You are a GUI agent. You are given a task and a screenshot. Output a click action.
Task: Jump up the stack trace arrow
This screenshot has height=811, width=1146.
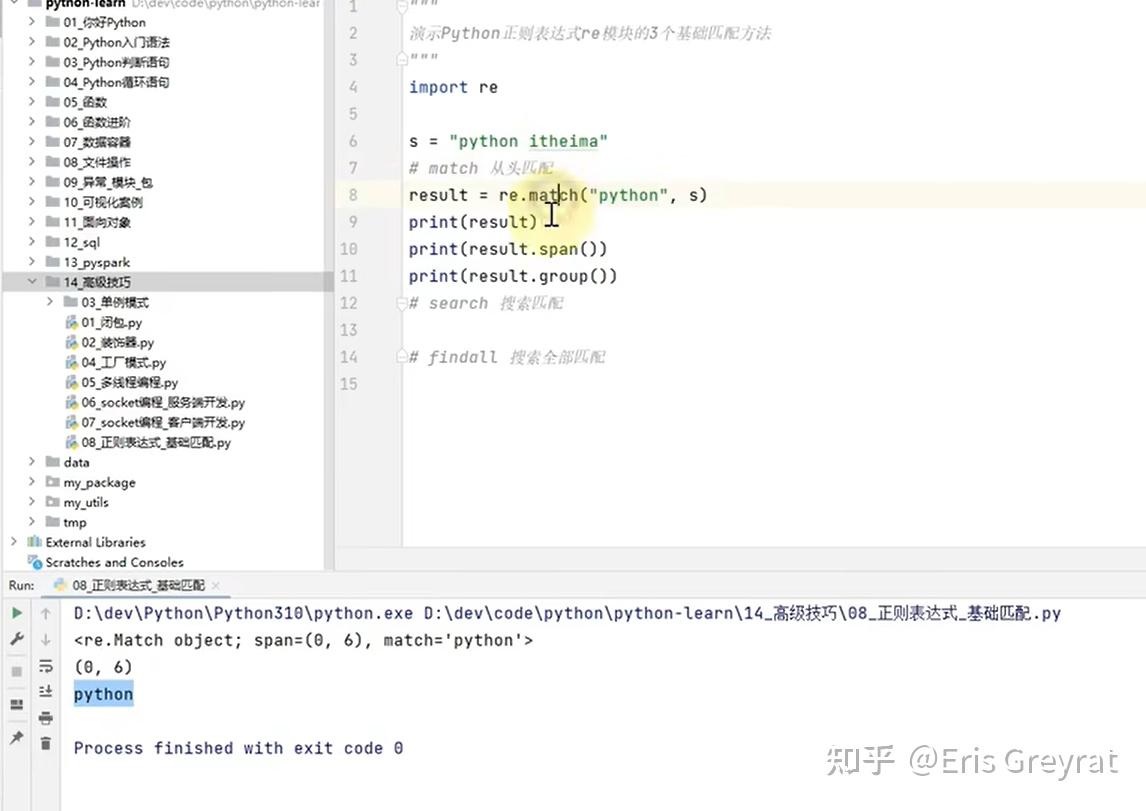pos(46,613)
